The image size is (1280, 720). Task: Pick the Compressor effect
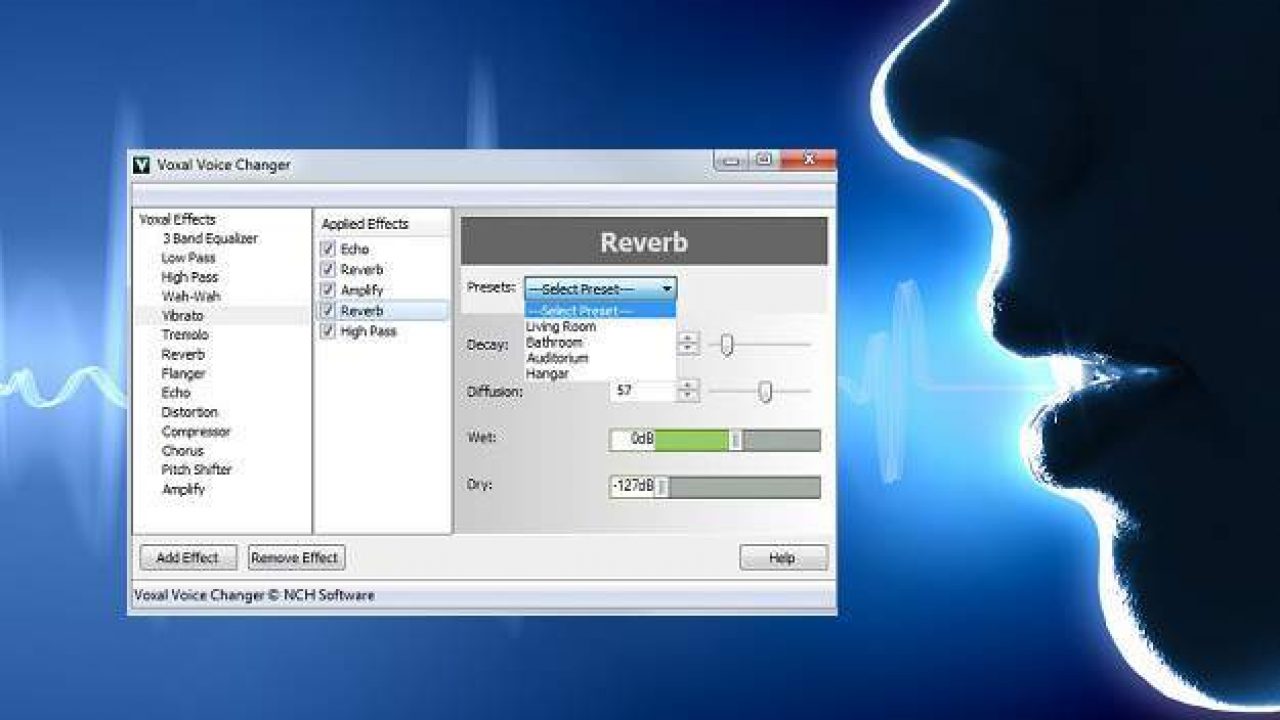pyautogui.click(x=196, y=432)
